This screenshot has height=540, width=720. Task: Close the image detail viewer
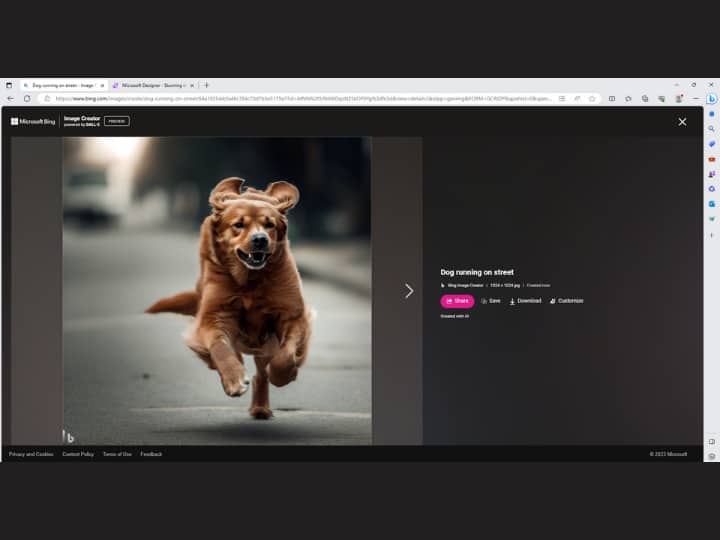(x=682, y=122)
